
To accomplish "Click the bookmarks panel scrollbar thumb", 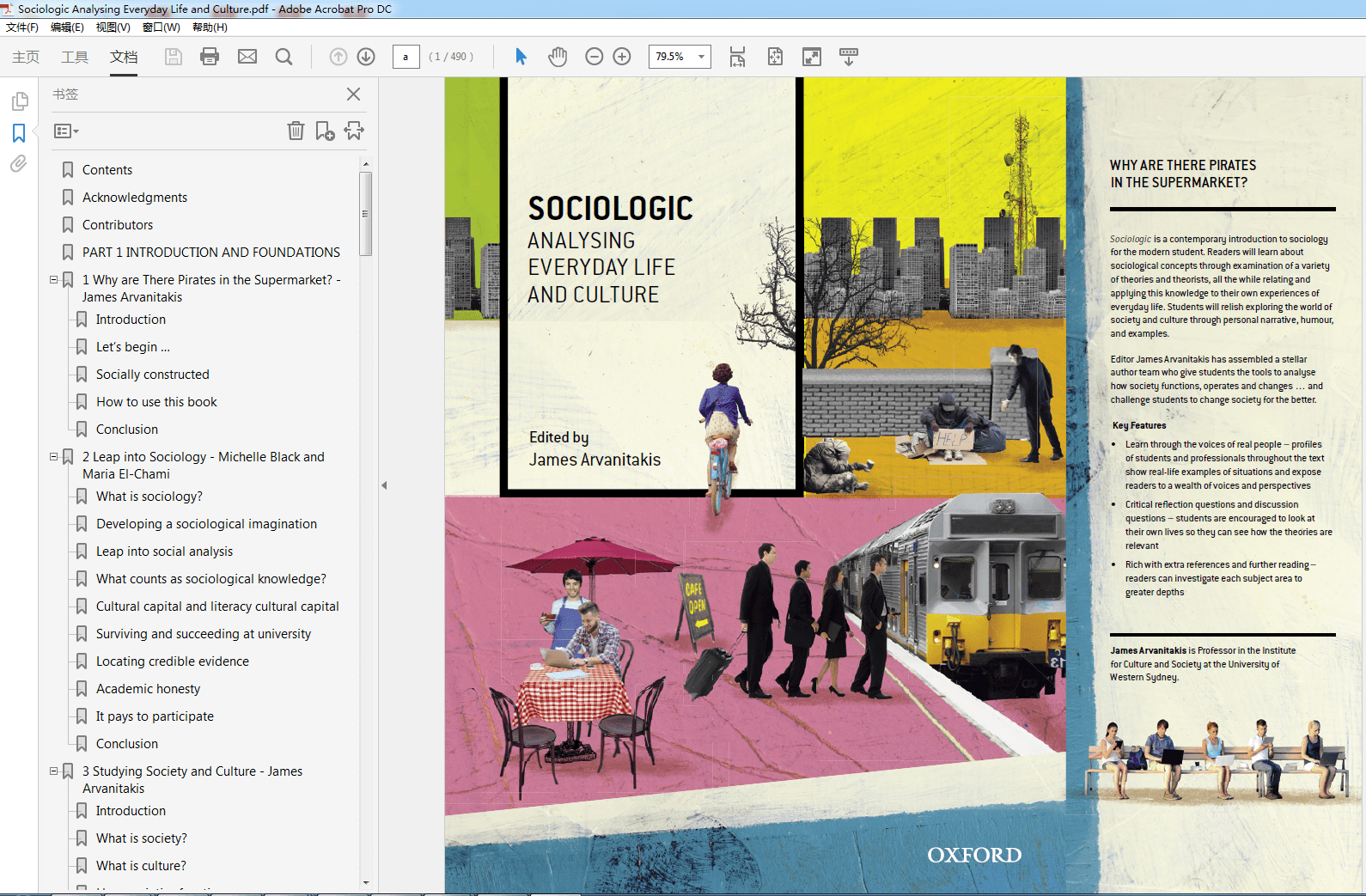I will 366,213.
